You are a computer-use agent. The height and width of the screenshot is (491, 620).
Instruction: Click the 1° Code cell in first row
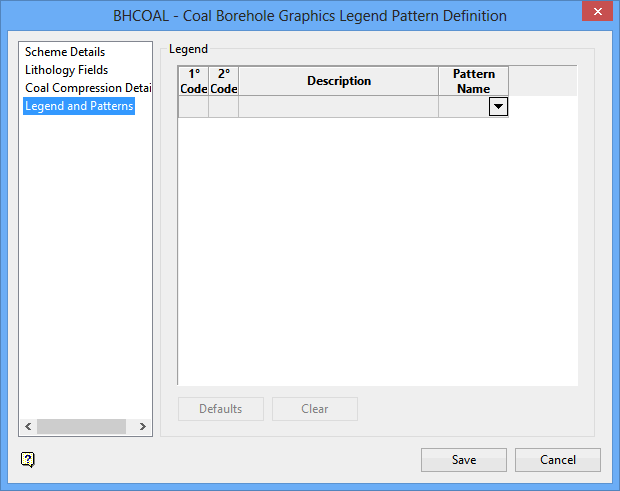click(x=193, y=107)
